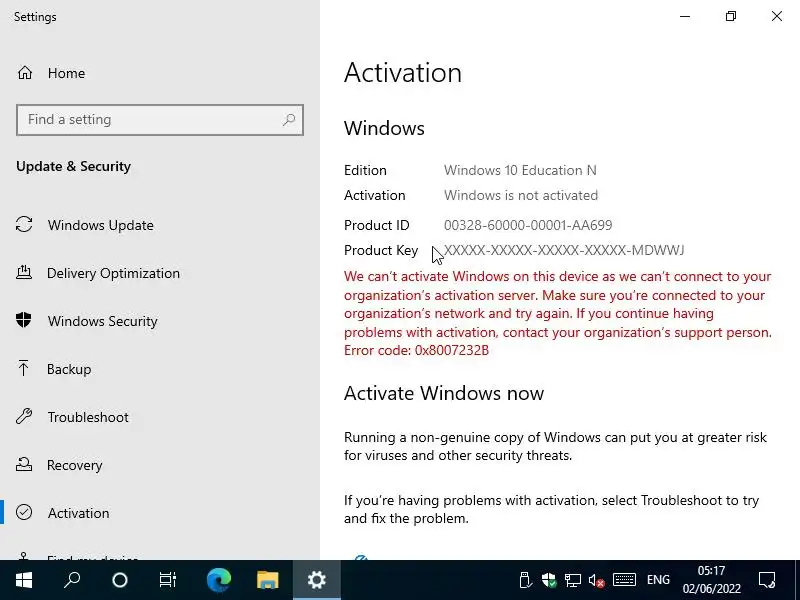Click the Windows is not activated status
This screenshot has height=600, width=800.
point(521,195)
